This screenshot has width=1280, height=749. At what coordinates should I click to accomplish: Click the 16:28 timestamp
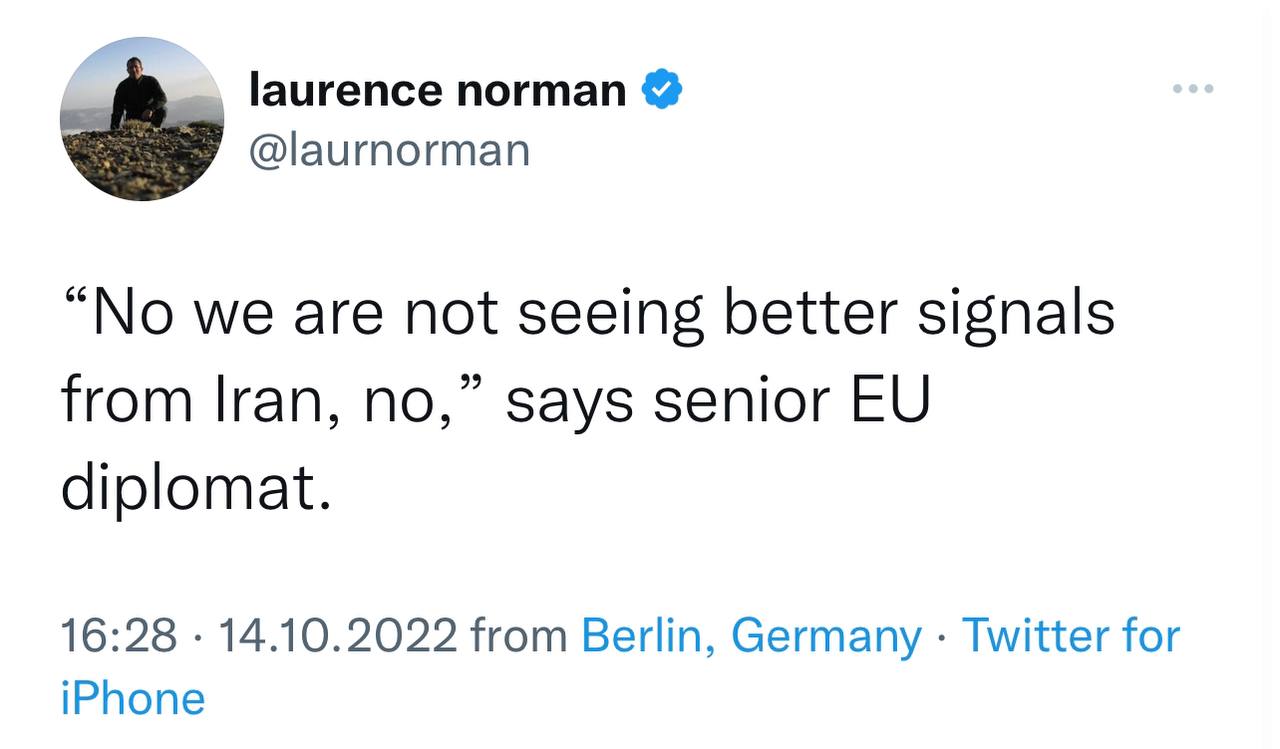click(119, 636)
